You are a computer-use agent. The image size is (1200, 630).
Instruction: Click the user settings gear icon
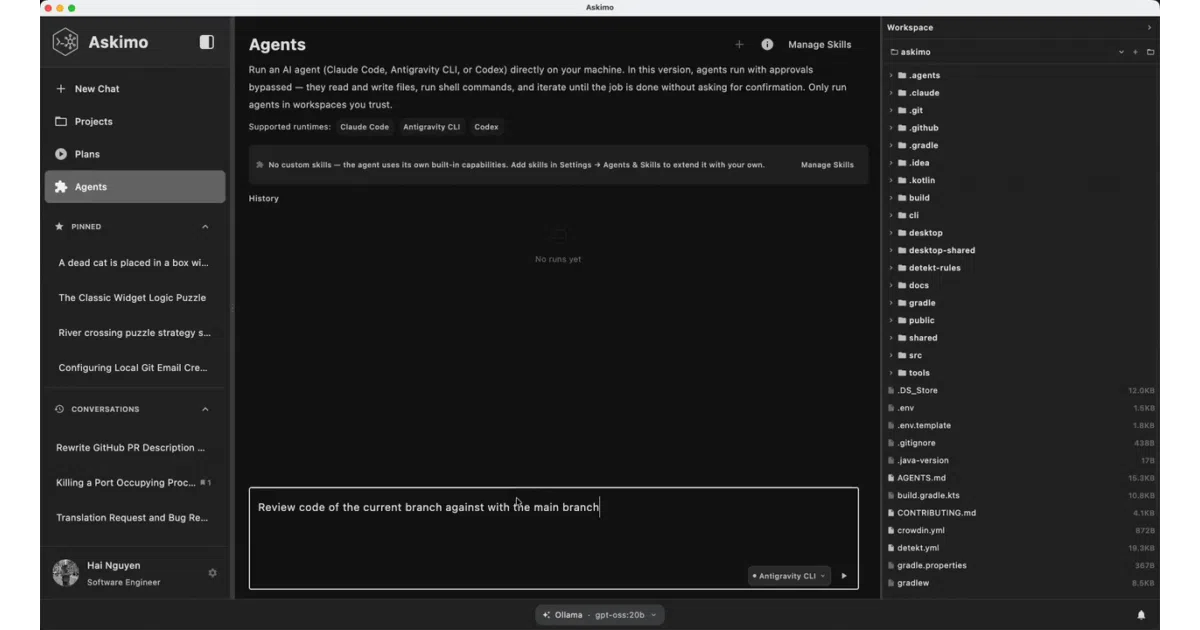(x=212, y=573)
